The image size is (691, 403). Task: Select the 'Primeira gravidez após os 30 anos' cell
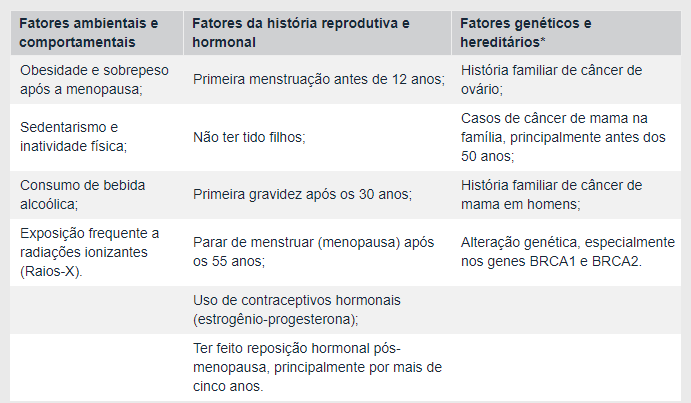point(317,194)
